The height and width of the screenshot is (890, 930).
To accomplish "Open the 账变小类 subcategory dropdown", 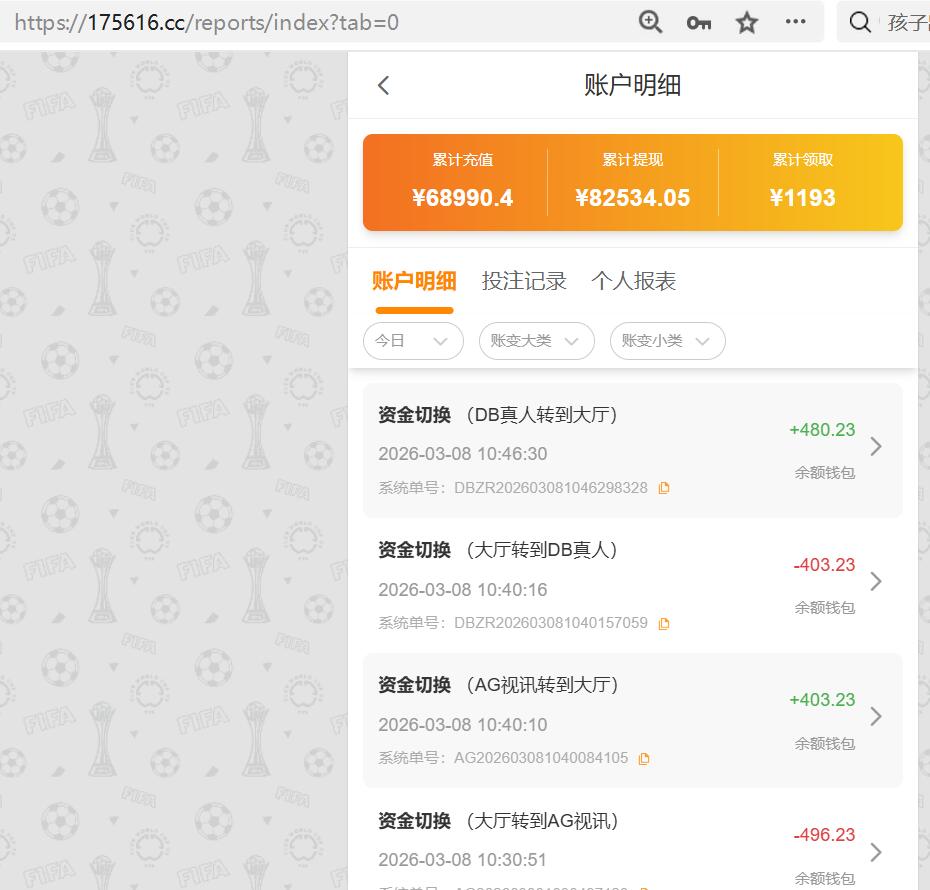I will (x=667, y=341).
